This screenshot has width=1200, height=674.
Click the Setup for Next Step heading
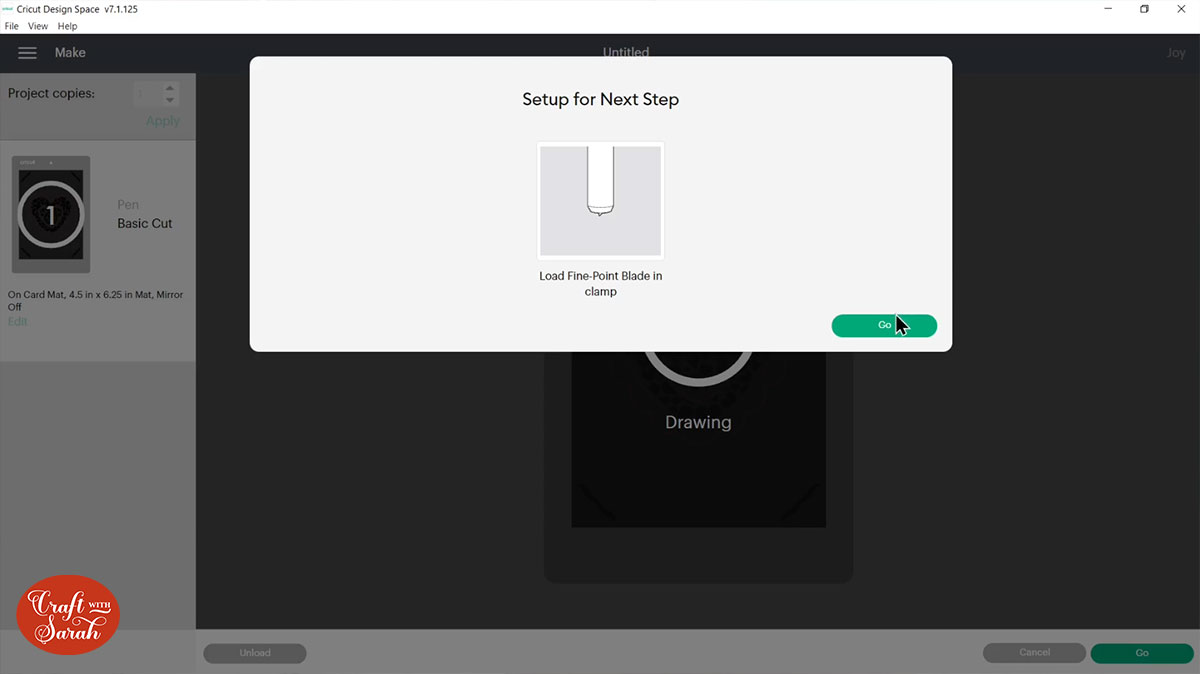(x=600, y=99)
